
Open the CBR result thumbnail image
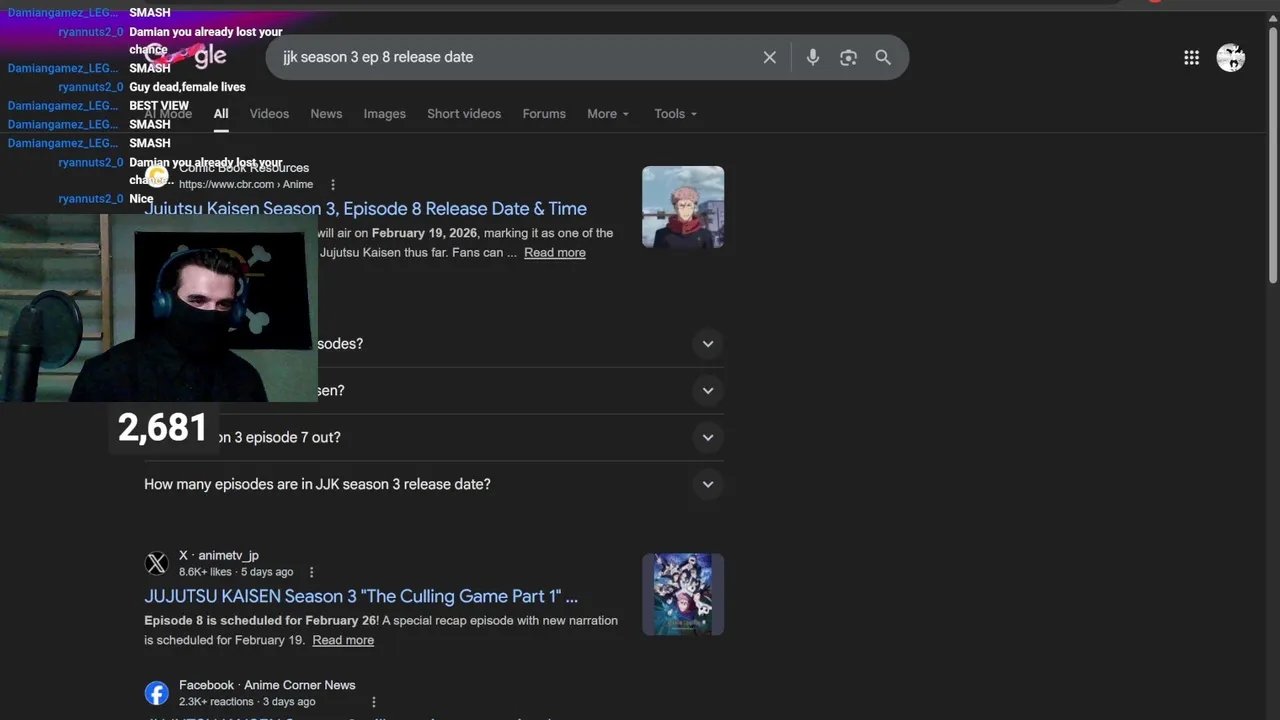pyautogui.click(x=683, y=207)
